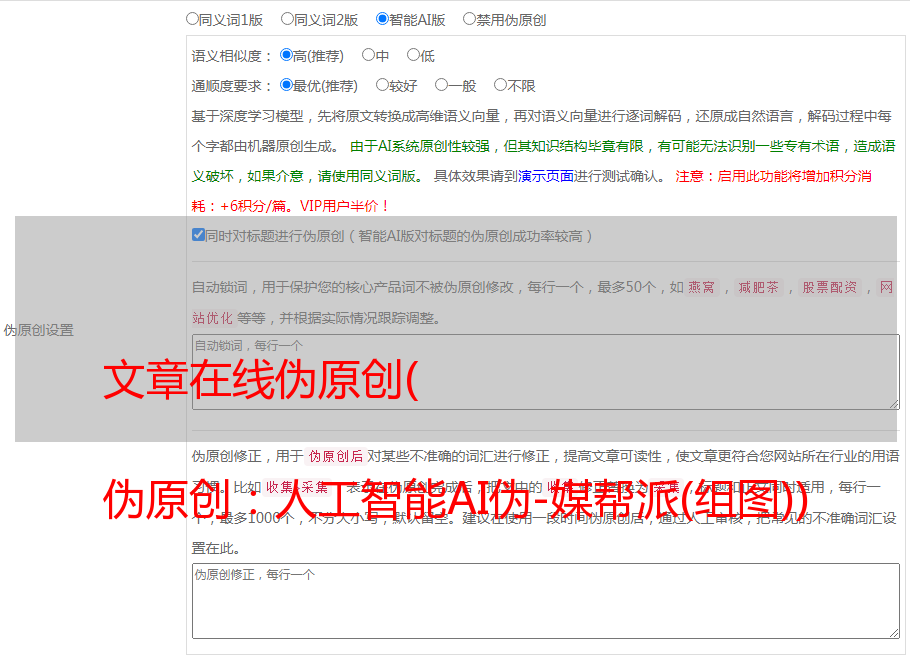Click into the 自动锁词 textarea
Screen dimensions: 911x658
[546, 372]
